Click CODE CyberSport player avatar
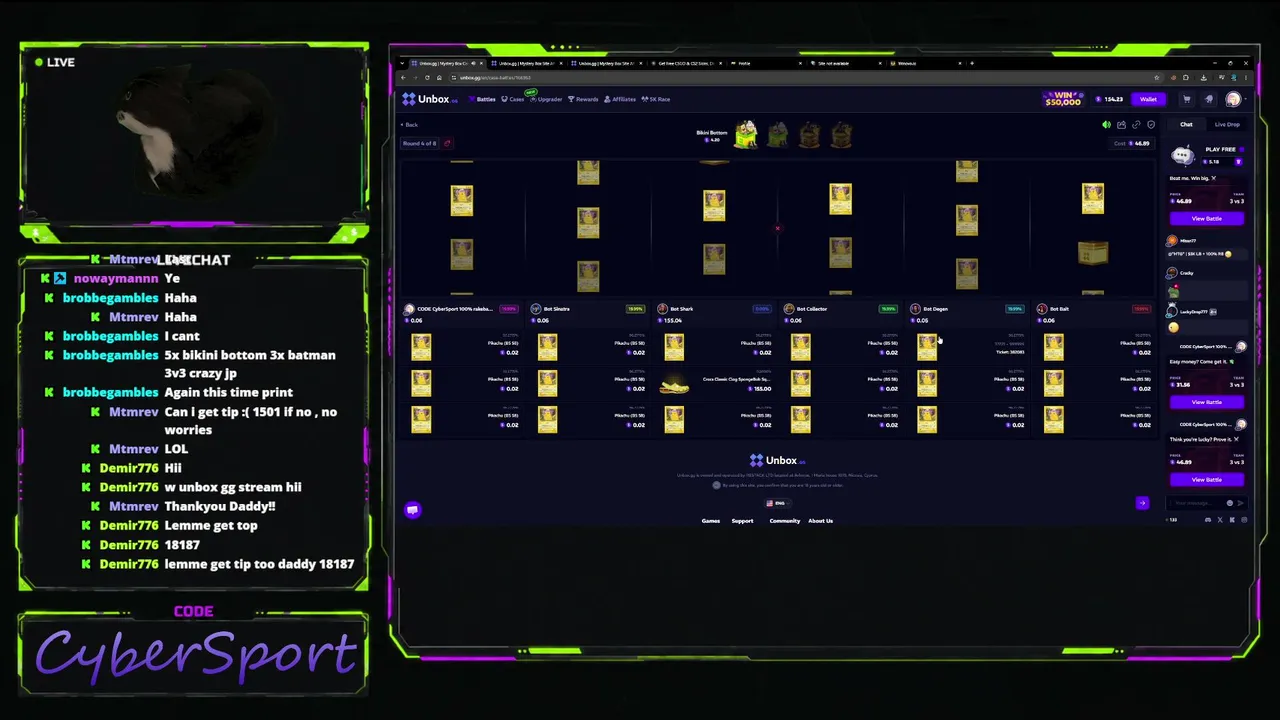This screenshot has height=720, width=1280. click(x=409, y=309)
